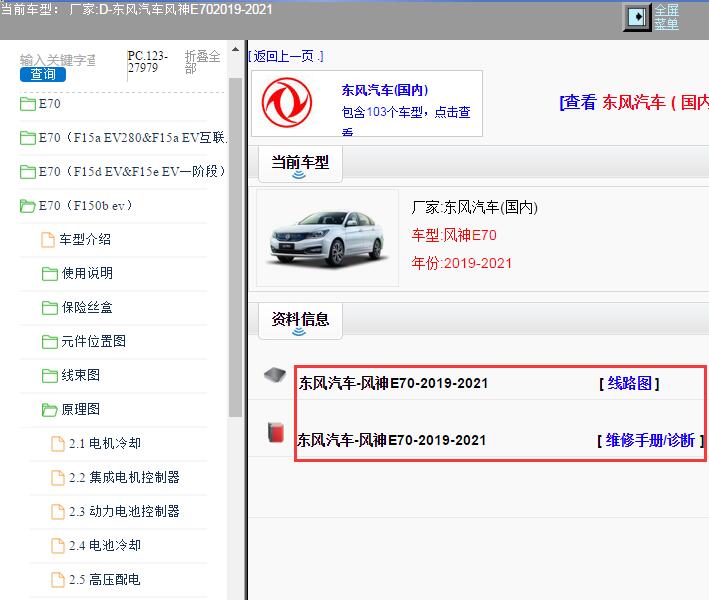The height and width of the screenshot is (600, 709).
Task: Open 原理图 tree item label
Action: point(80,410)
